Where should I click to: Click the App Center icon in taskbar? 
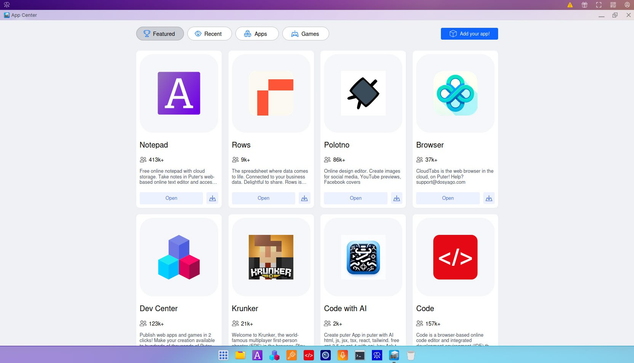394,355
